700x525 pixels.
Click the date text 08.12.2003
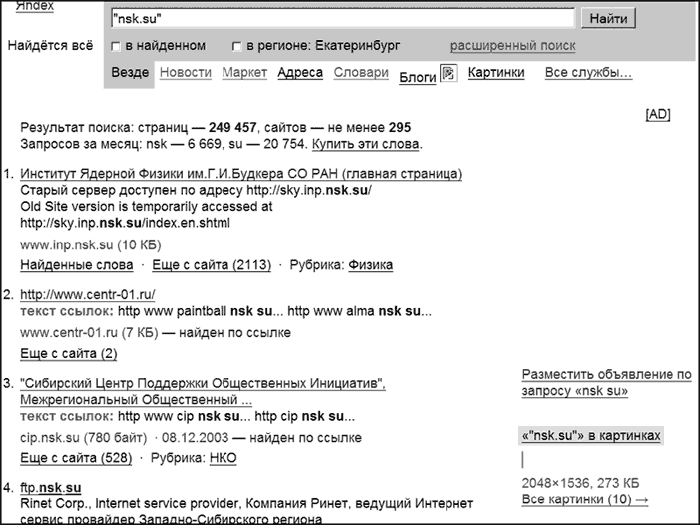click(195, 438)
